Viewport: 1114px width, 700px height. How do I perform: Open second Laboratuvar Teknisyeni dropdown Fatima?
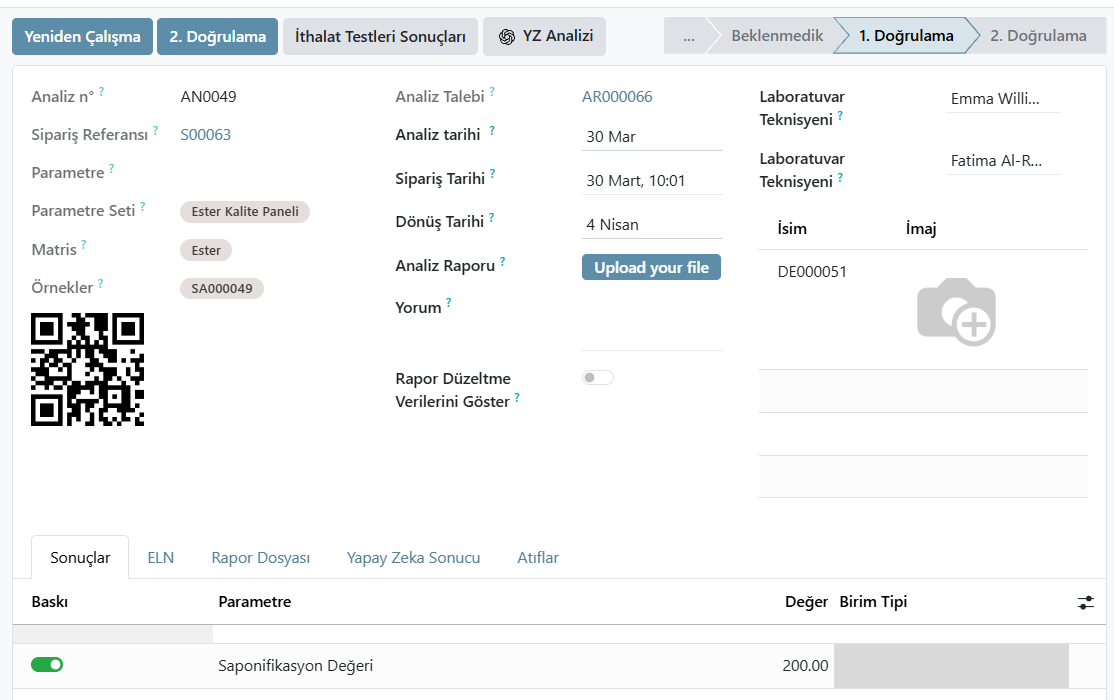[1001, 161]
